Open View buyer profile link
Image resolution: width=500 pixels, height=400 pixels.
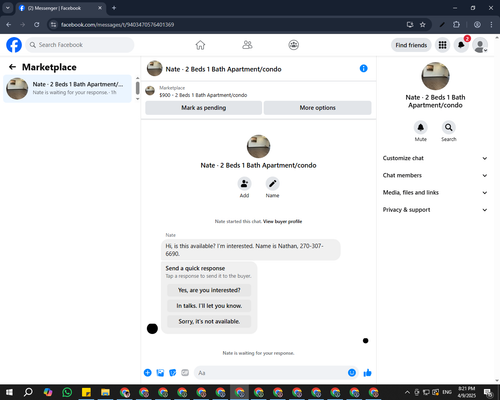point(282,221)
